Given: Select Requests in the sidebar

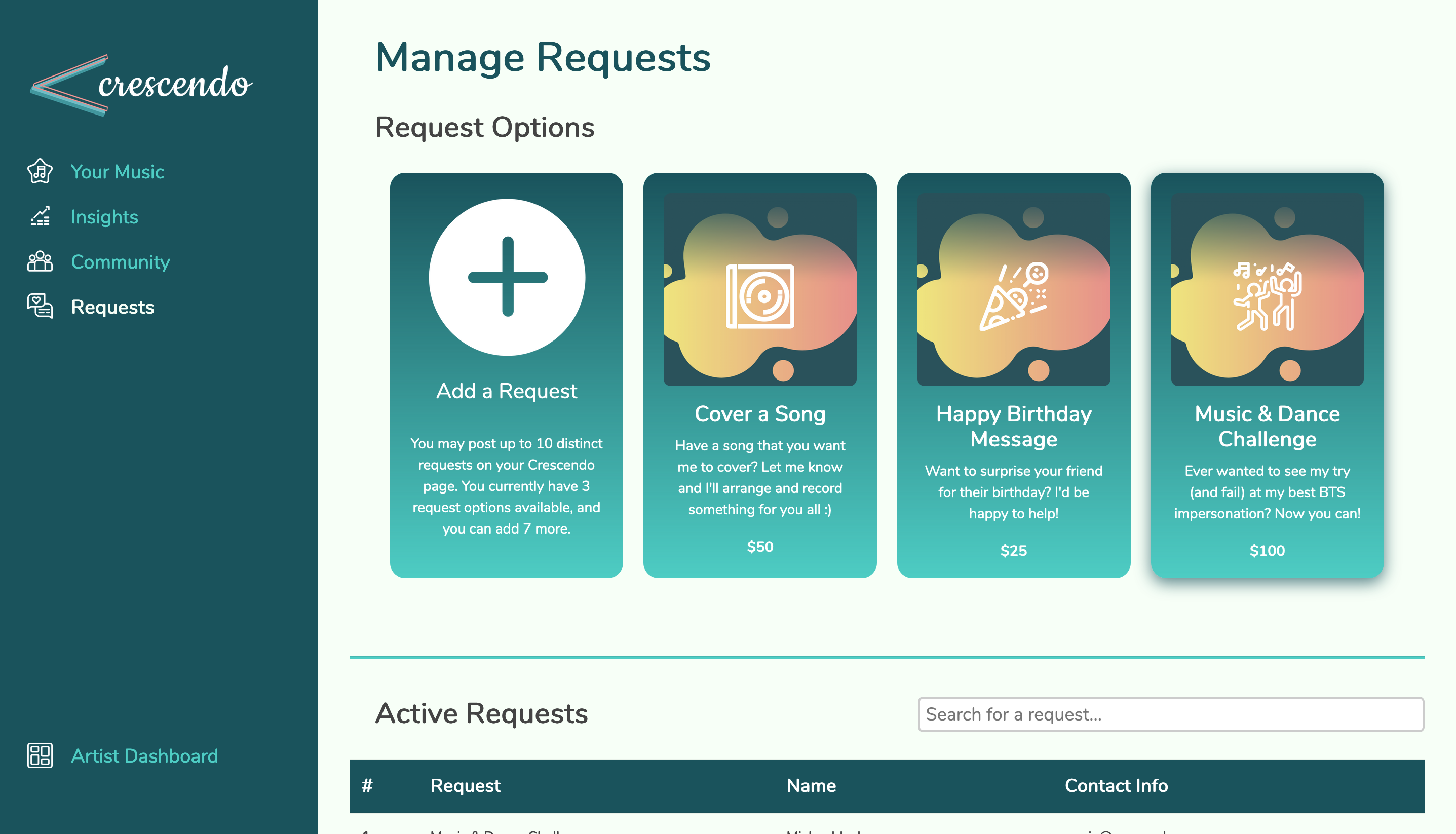Looking at the screenshot, I should coord(112,307).
